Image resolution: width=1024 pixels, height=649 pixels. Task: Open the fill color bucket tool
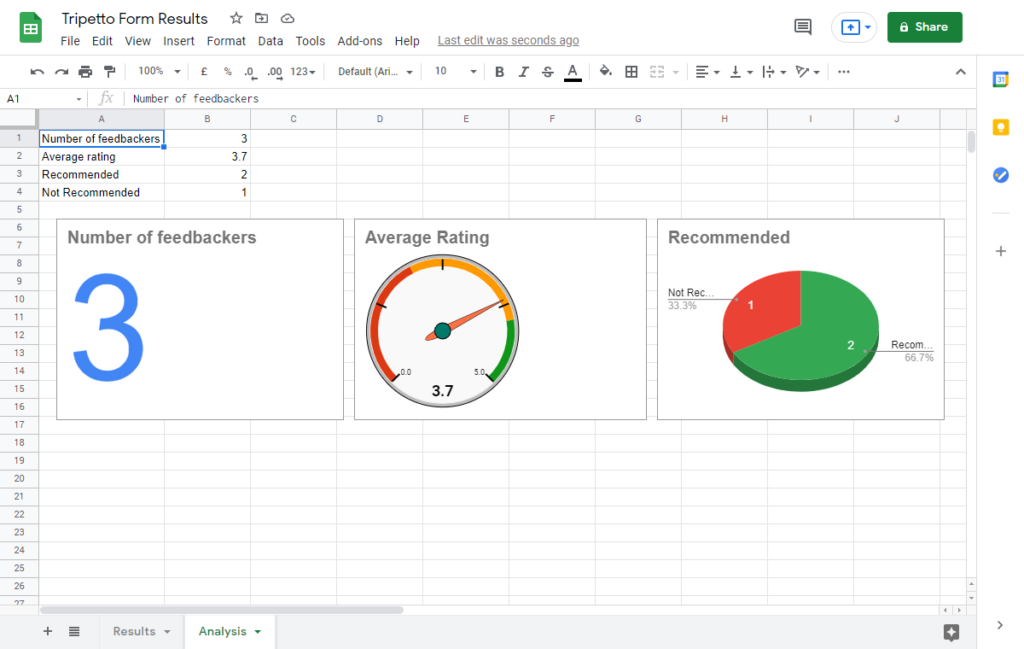(x=605, y=72)
